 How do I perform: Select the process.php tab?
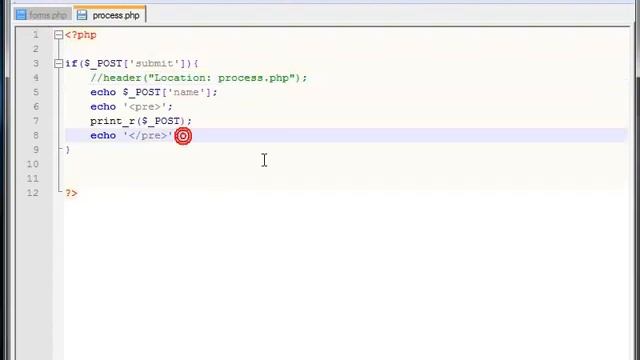(109, 15)
